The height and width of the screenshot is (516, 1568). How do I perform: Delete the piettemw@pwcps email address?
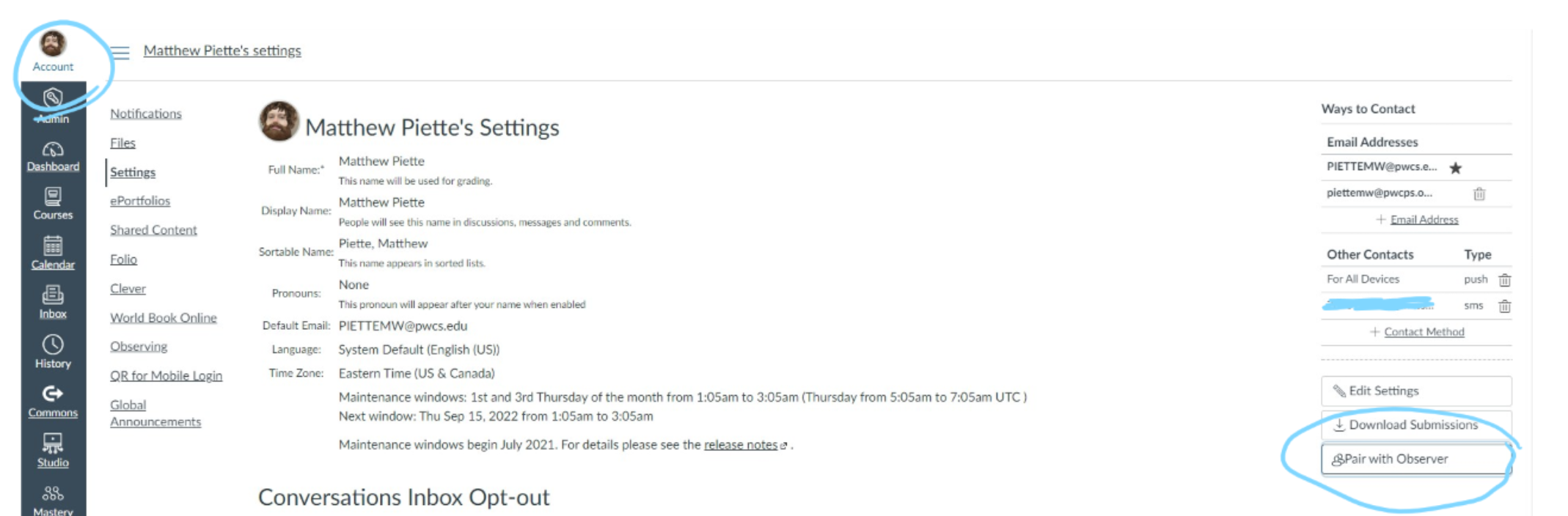pos(1479,193)
